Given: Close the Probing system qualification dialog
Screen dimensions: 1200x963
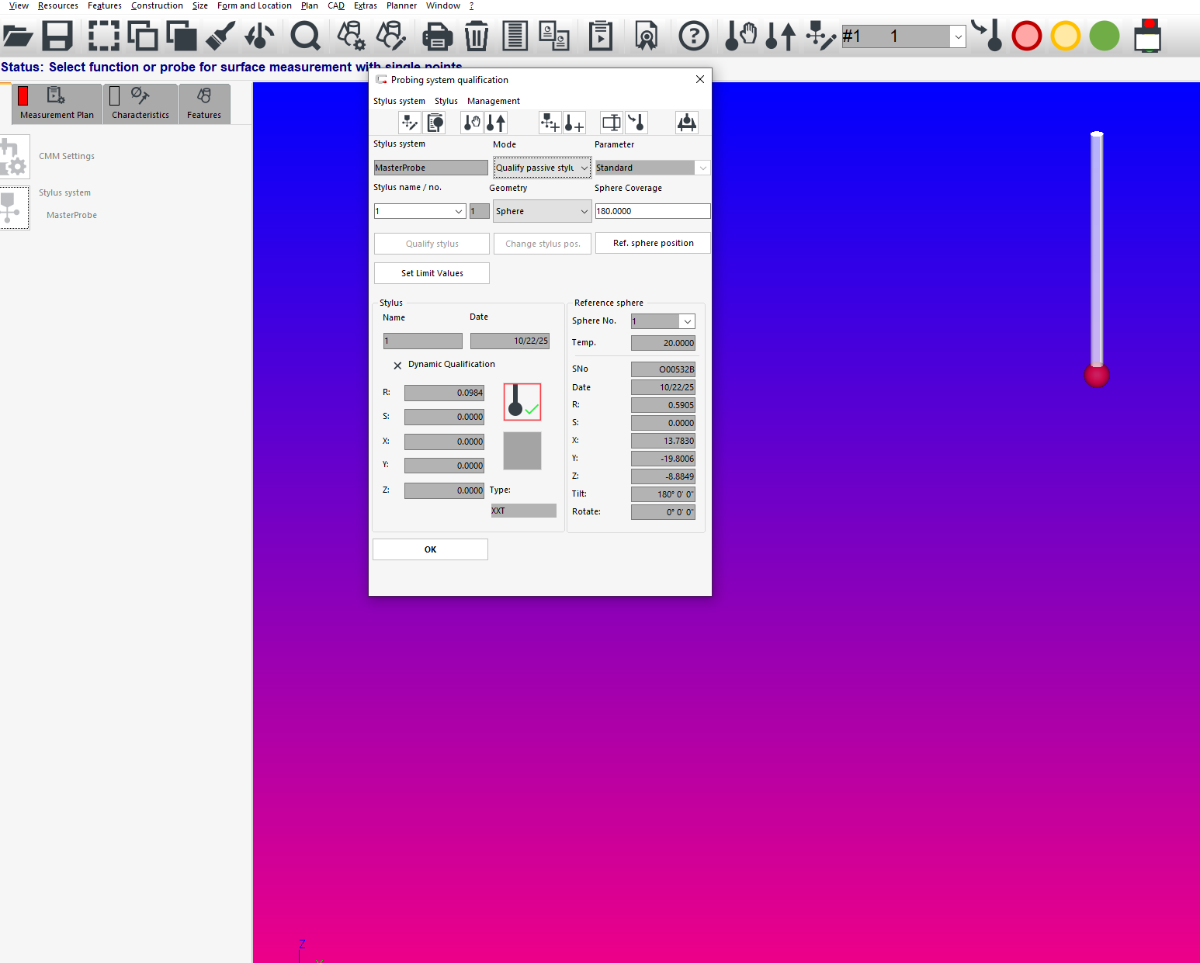Looking at the screenshot, I should tap(699, 79).
